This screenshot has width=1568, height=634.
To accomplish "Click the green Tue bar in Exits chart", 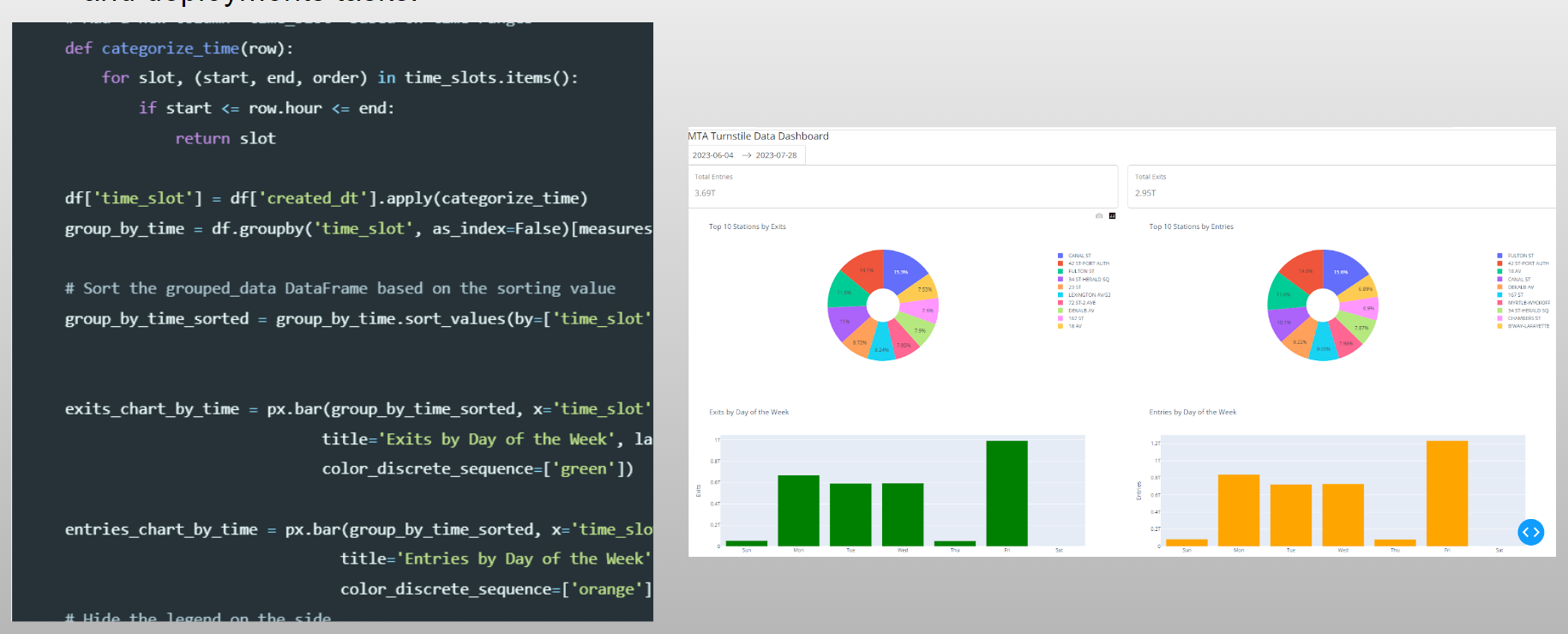I will point(850,515).
